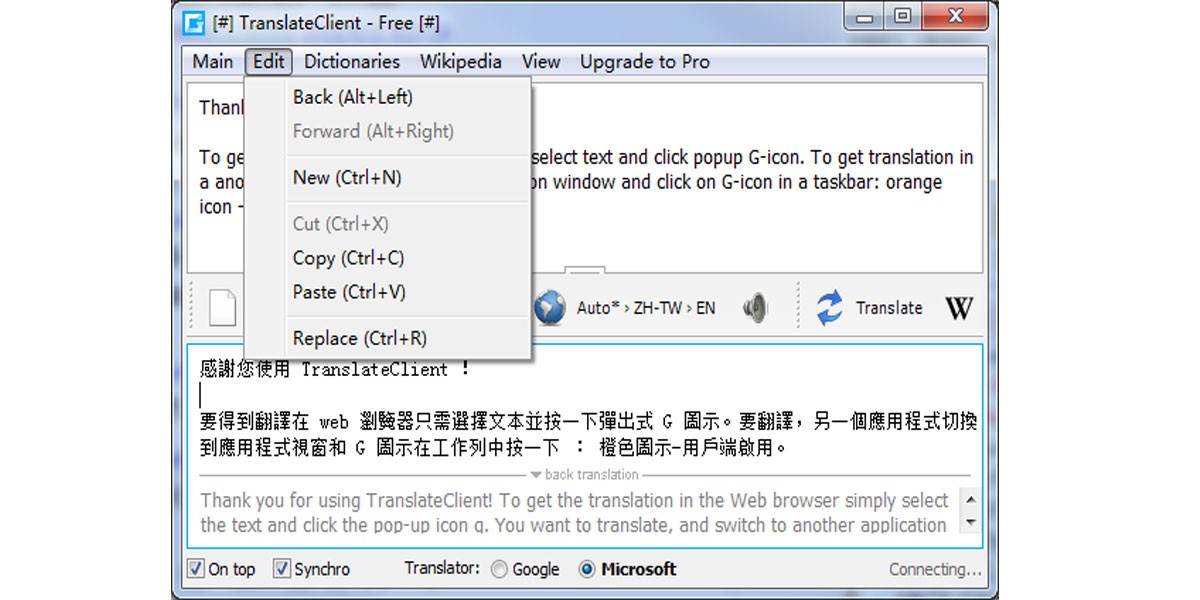Choose Back (Alt+Left) from Edit menu
The height and width of the screenshot is (600, 1200).
(x=388, y=97)
